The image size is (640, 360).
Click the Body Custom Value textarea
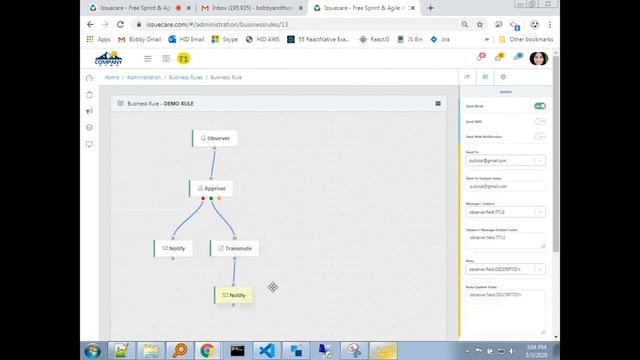[505, 312]
